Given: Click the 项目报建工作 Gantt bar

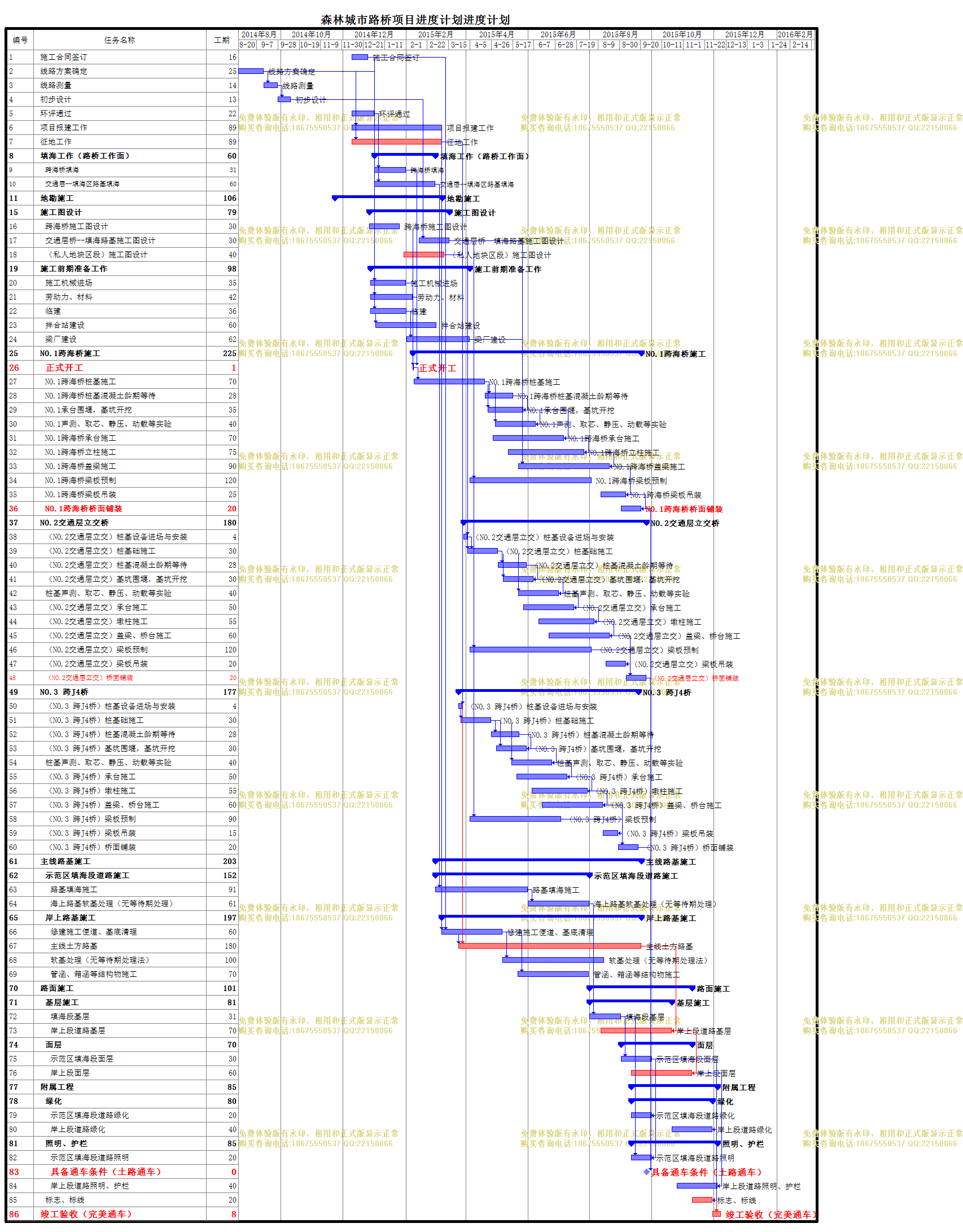Looking at the screenshot, I should pos(396,128).
